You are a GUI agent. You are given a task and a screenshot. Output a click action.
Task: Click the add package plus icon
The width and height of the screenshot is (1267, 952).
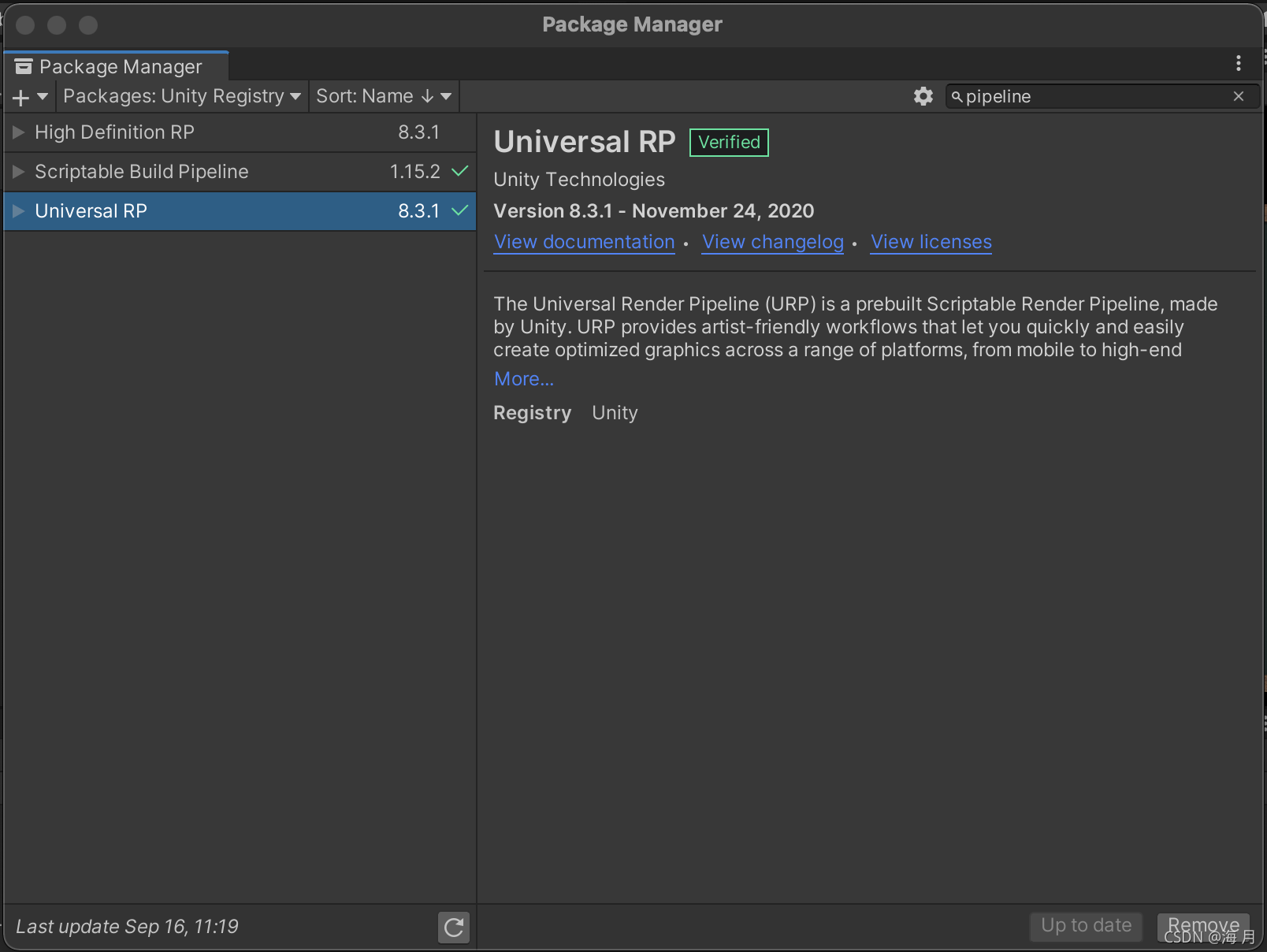pos(19,96)
